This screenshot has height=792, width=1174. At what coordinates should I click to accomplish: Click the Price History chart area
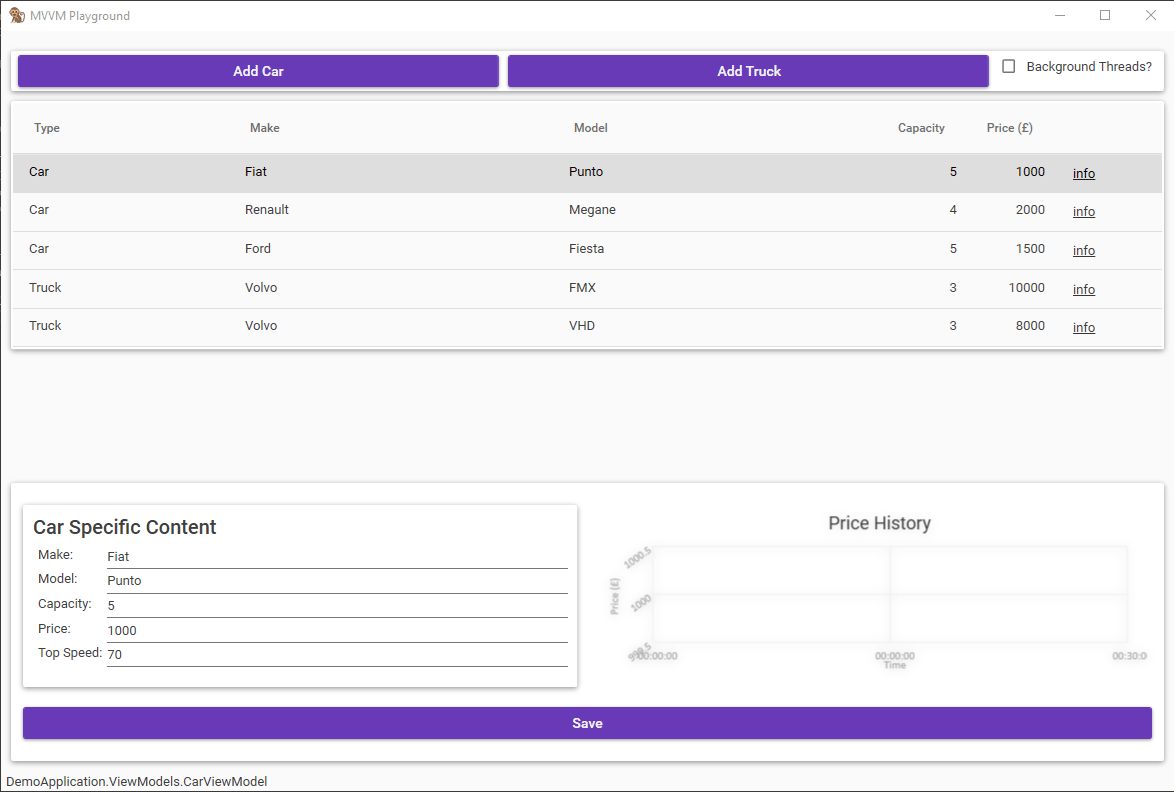click(880, 595)
